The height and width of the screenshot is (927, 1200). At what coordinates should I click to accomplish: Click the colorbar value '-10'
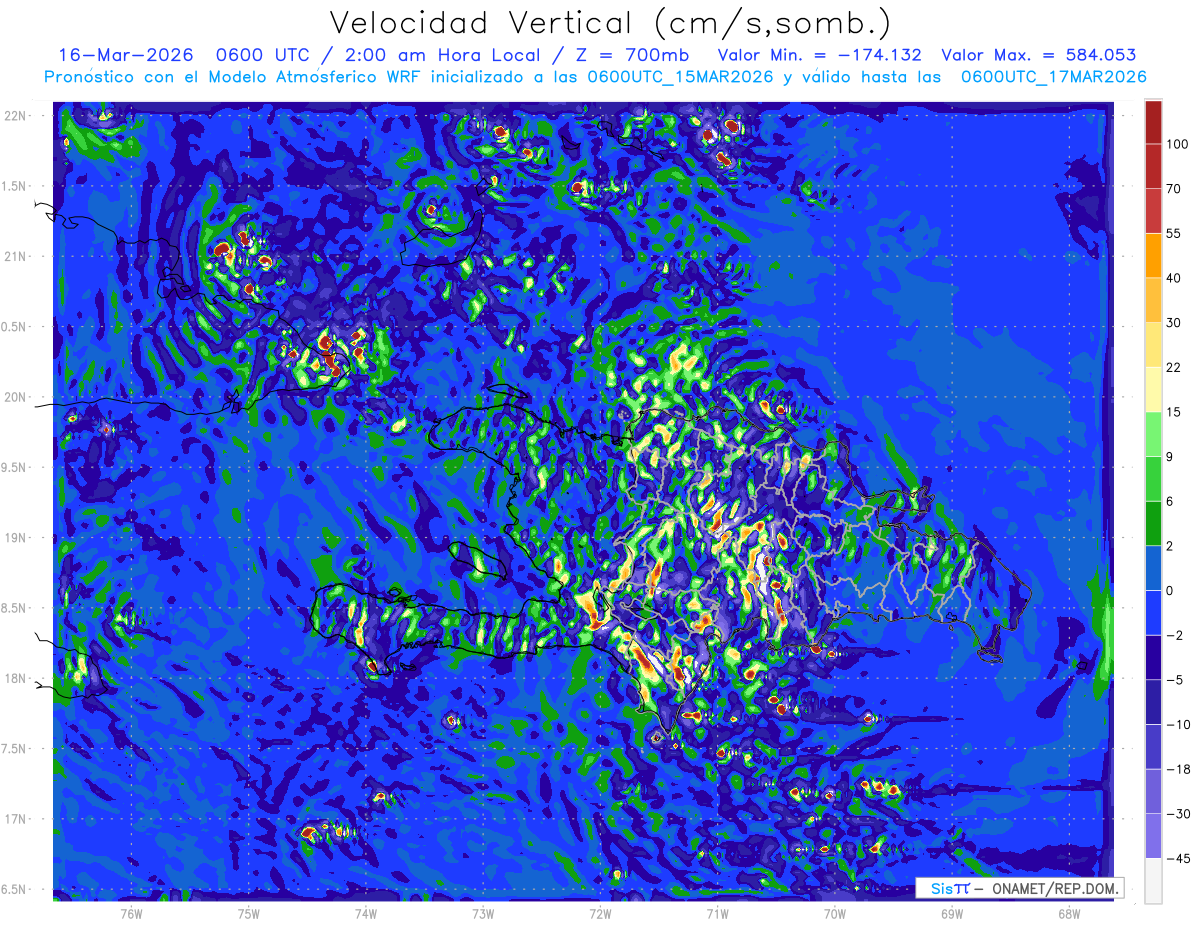1177,725
